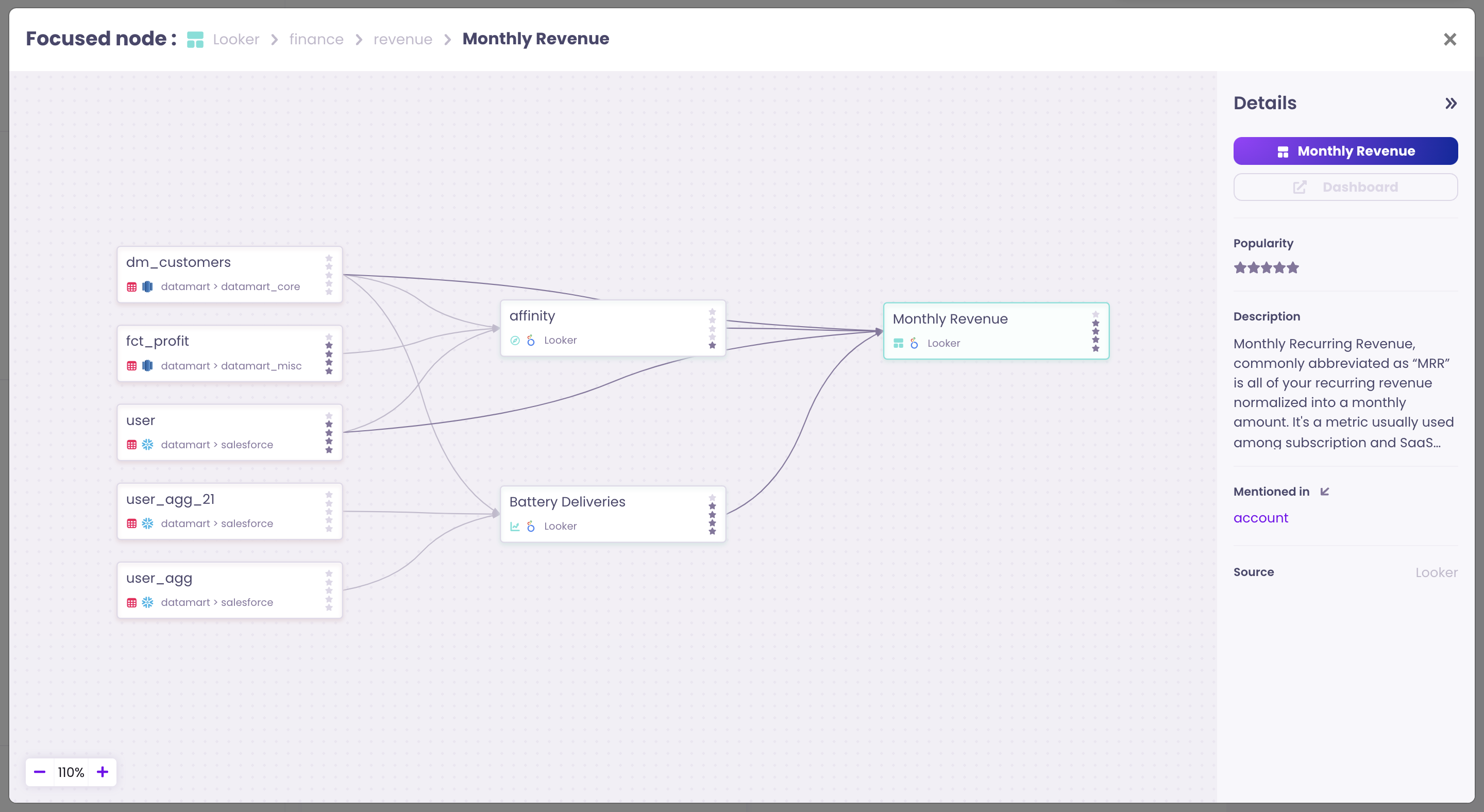Collapse the Details panel with double chevron
1484x812 pixels.
point(1451,104)
